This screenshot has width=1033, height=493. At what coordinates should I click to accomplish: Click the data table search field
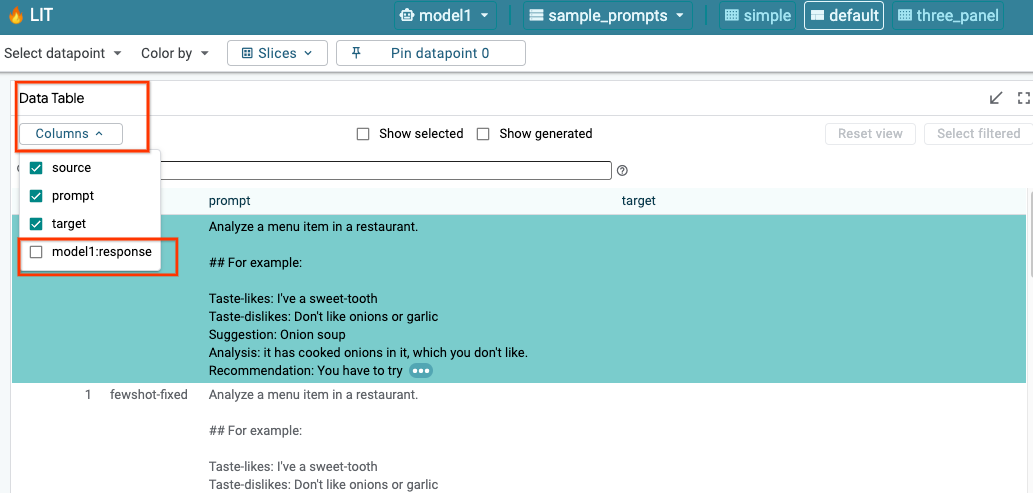(x=385, y=171)
